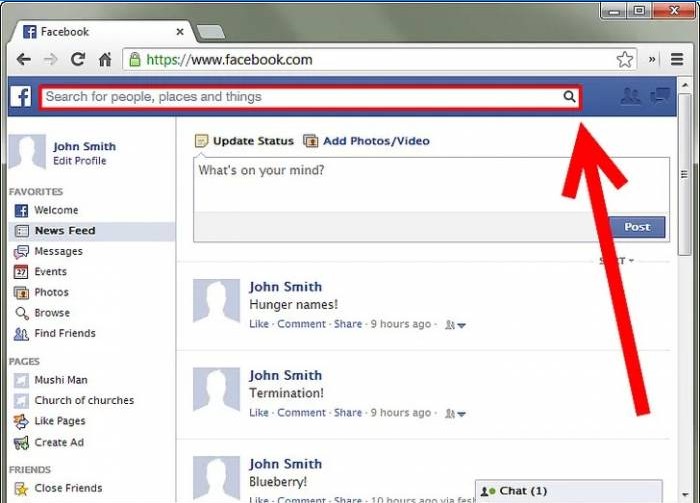This screenshot has height=503, width=700.
Task: Open Create Ad link
Action: click(59, 443)
